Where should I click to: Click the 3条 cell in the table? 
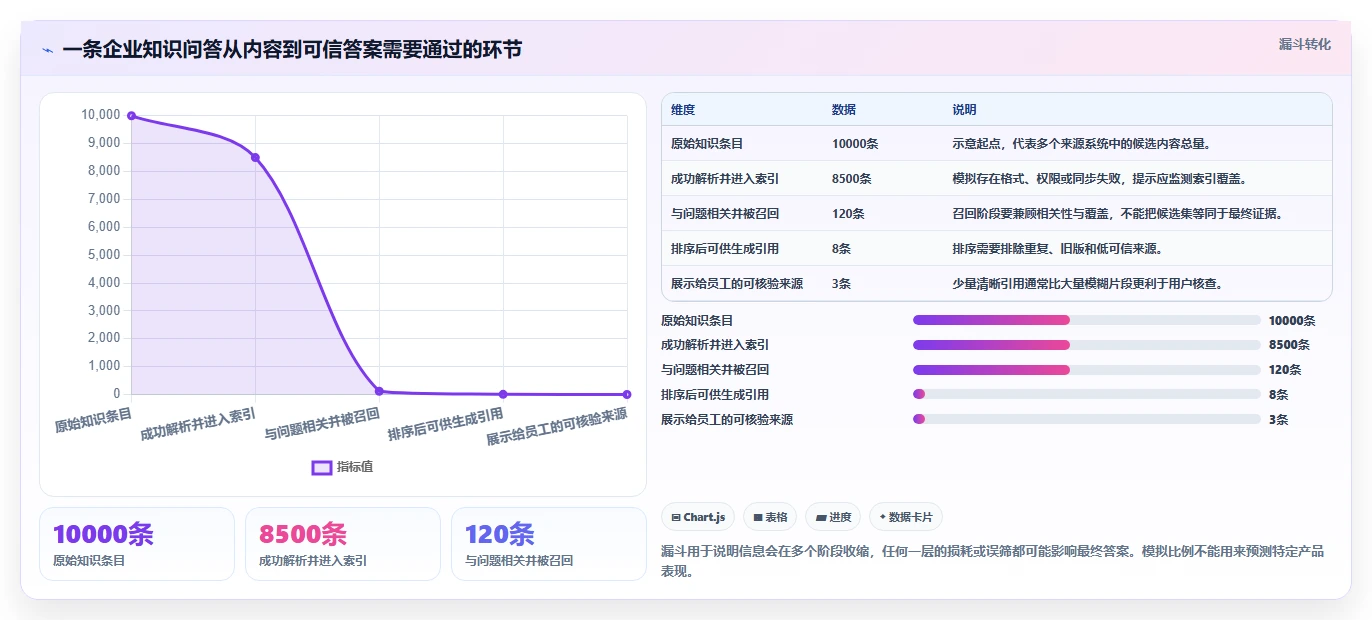tap(841, 284)
